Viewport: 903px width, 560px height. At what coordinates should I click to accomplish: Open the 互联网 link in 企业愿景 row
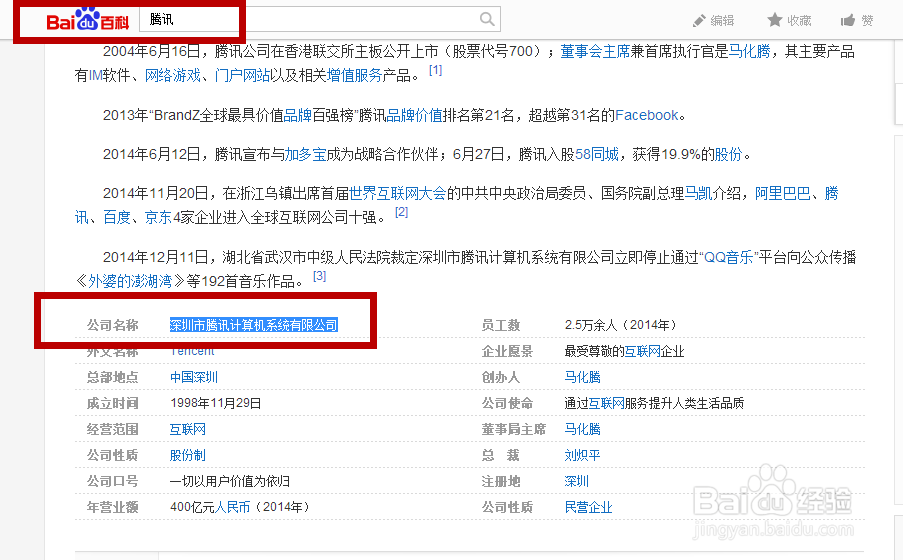tap(642, 351)
